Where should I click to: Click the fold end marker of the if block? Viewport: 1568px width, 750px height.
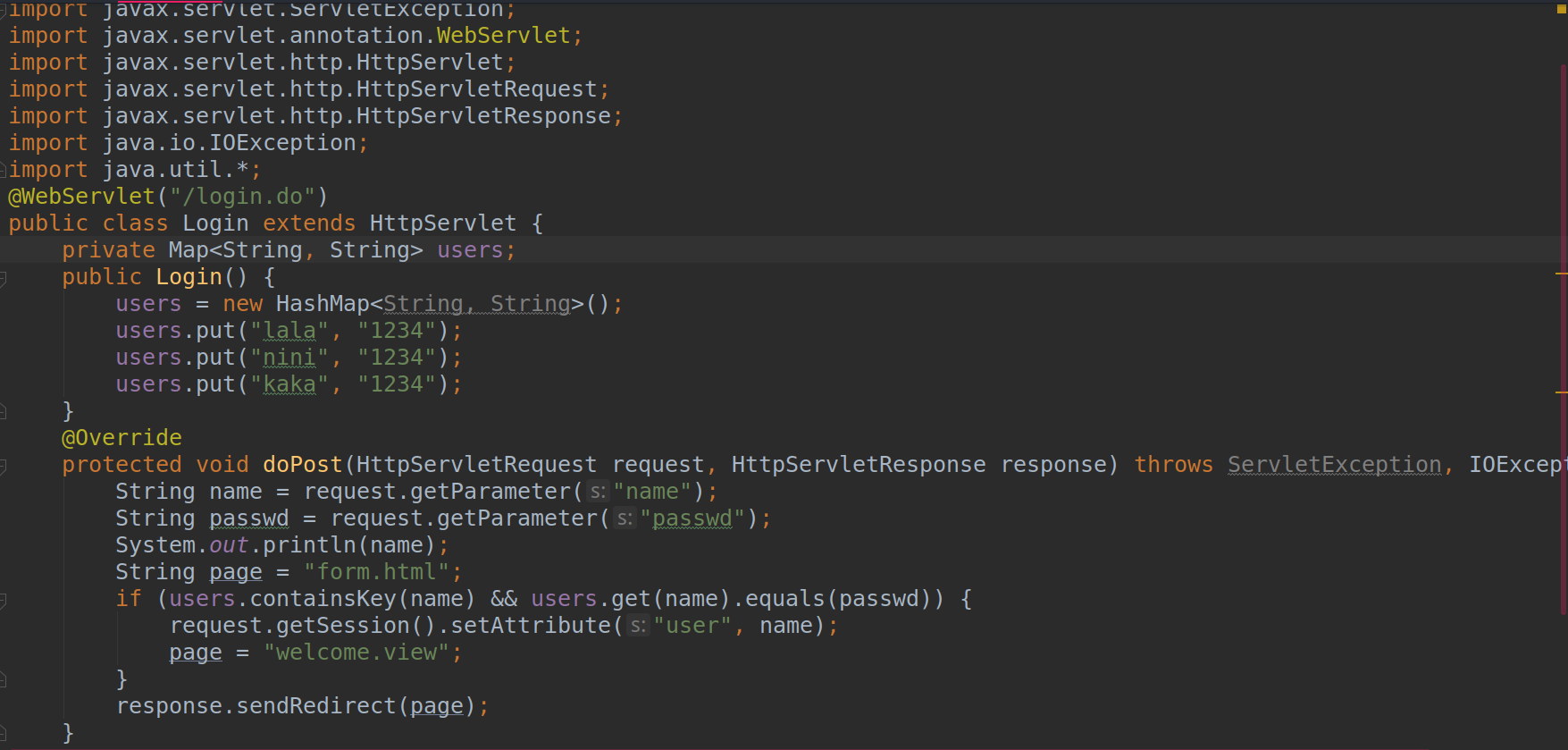click(x=3, y=679)
